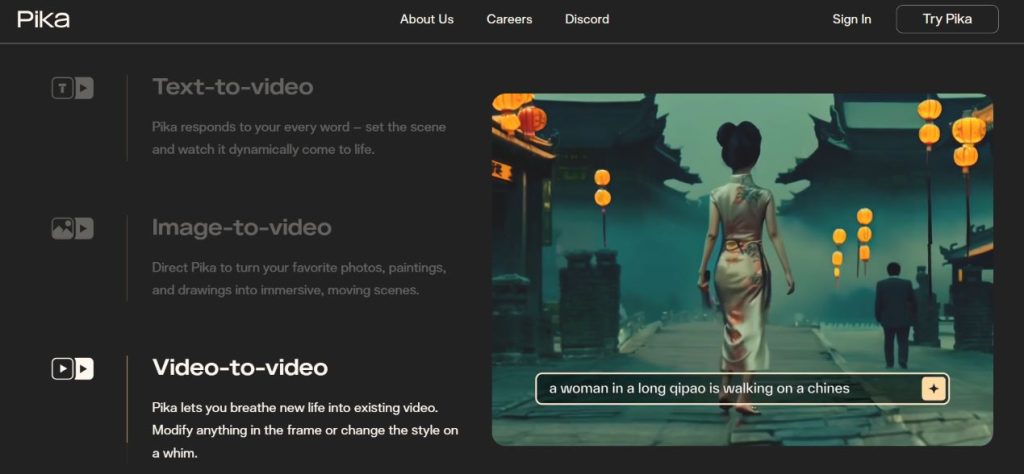Switch to the Text-to-video heading
1024x474 pixels.
232,87
